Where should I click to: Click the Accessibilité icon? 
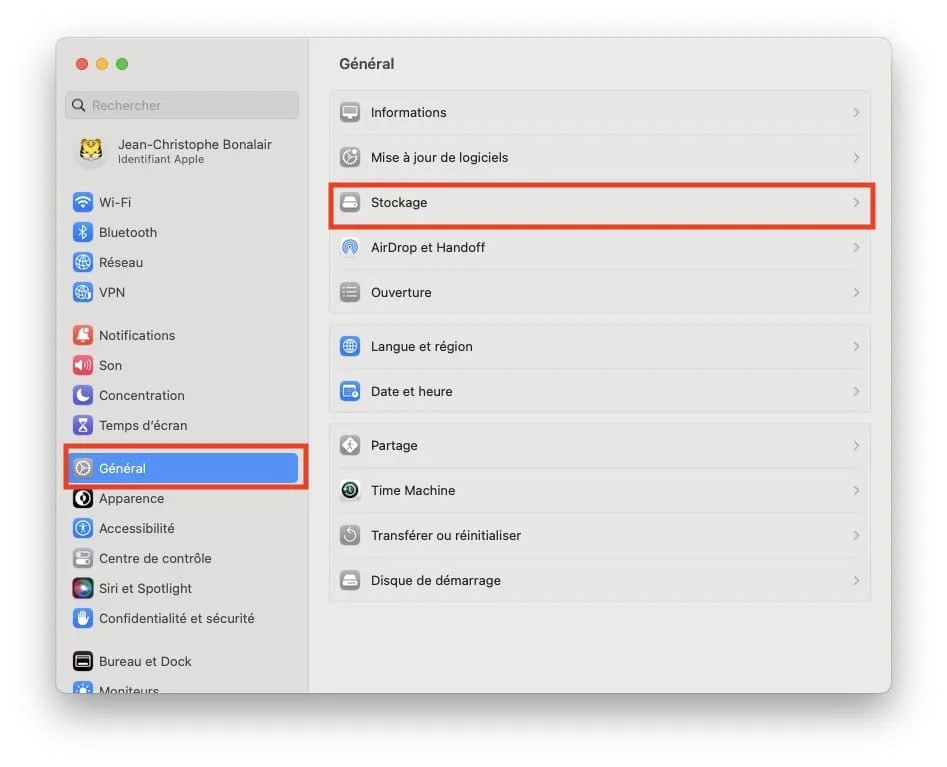[83, 528]
